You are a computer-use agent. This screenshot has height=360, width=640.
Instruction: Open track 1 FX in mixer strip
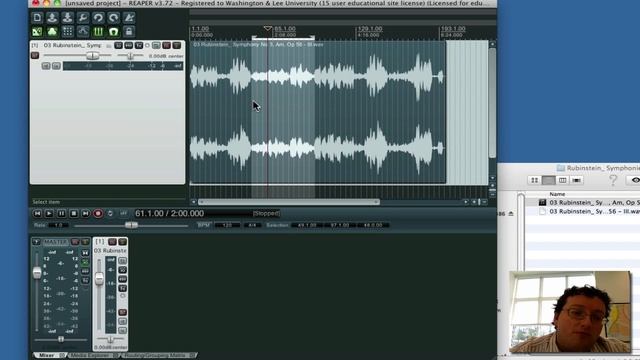click(x=122, y=289)
